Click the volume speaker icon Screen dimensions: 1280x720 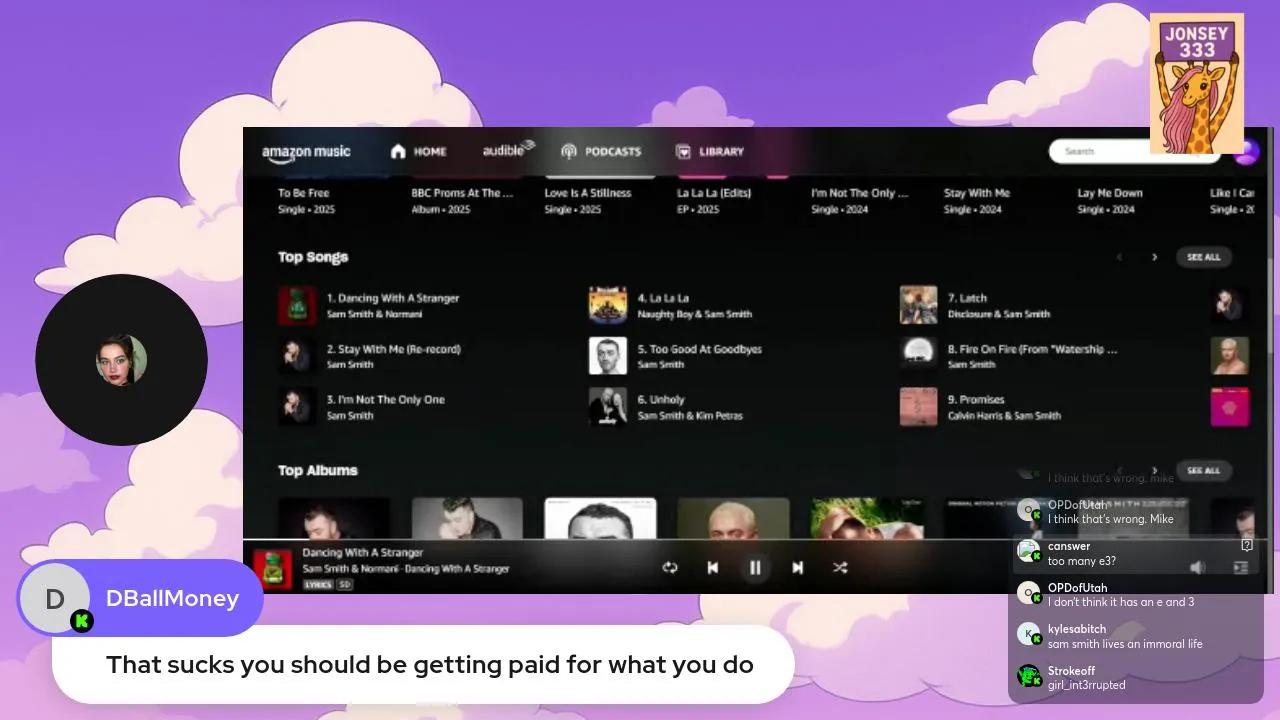tap(1198, 567)
